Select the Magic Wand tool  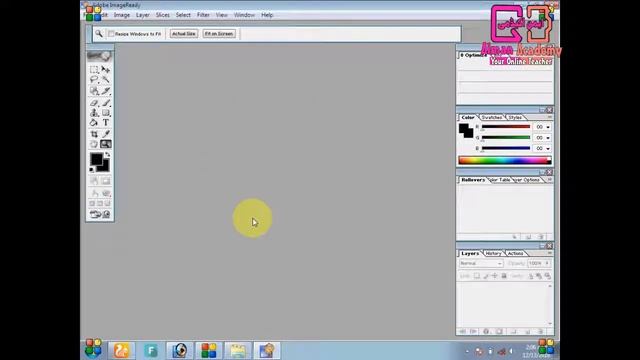106,80
